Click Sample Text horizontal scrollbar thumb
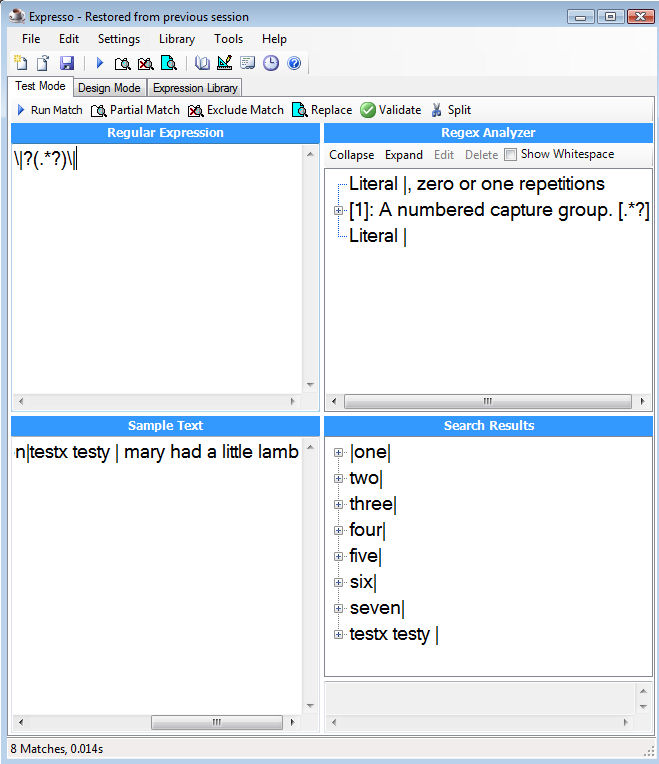This screenshot has height=764, width=659. [x=217, y=722]
